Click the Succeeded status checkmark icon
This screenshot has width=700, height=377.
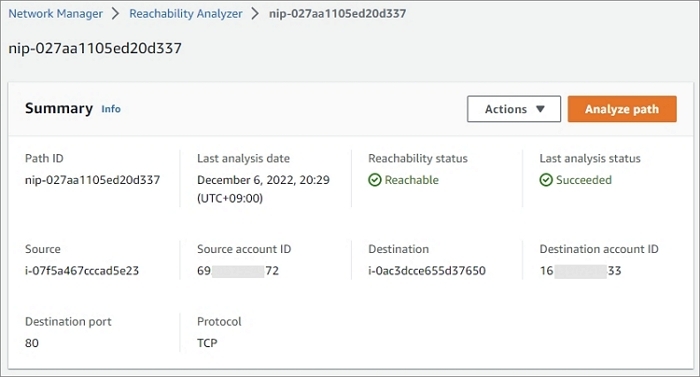tap(546, 180)
